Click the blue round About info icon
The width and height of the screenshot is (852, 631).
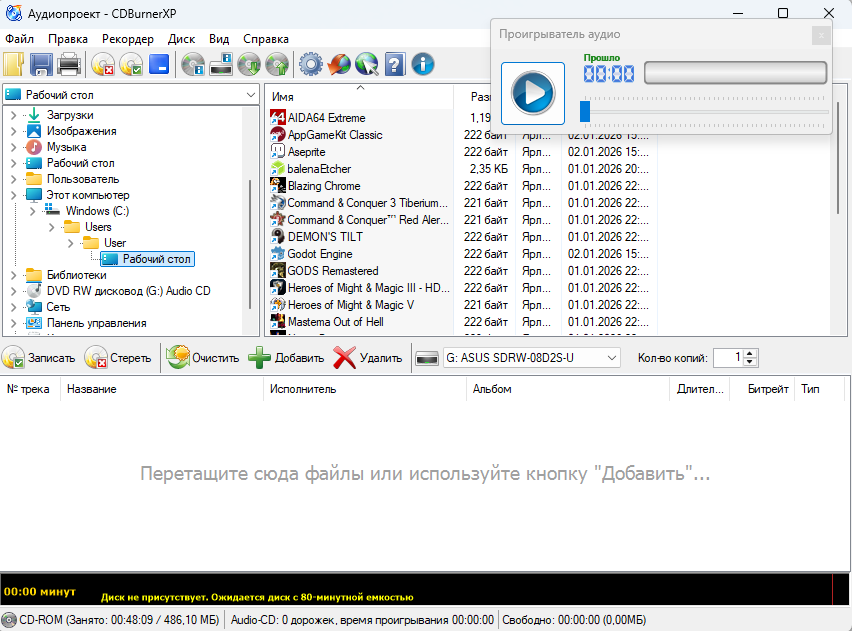pyautogui.click(x=423, y=65)
